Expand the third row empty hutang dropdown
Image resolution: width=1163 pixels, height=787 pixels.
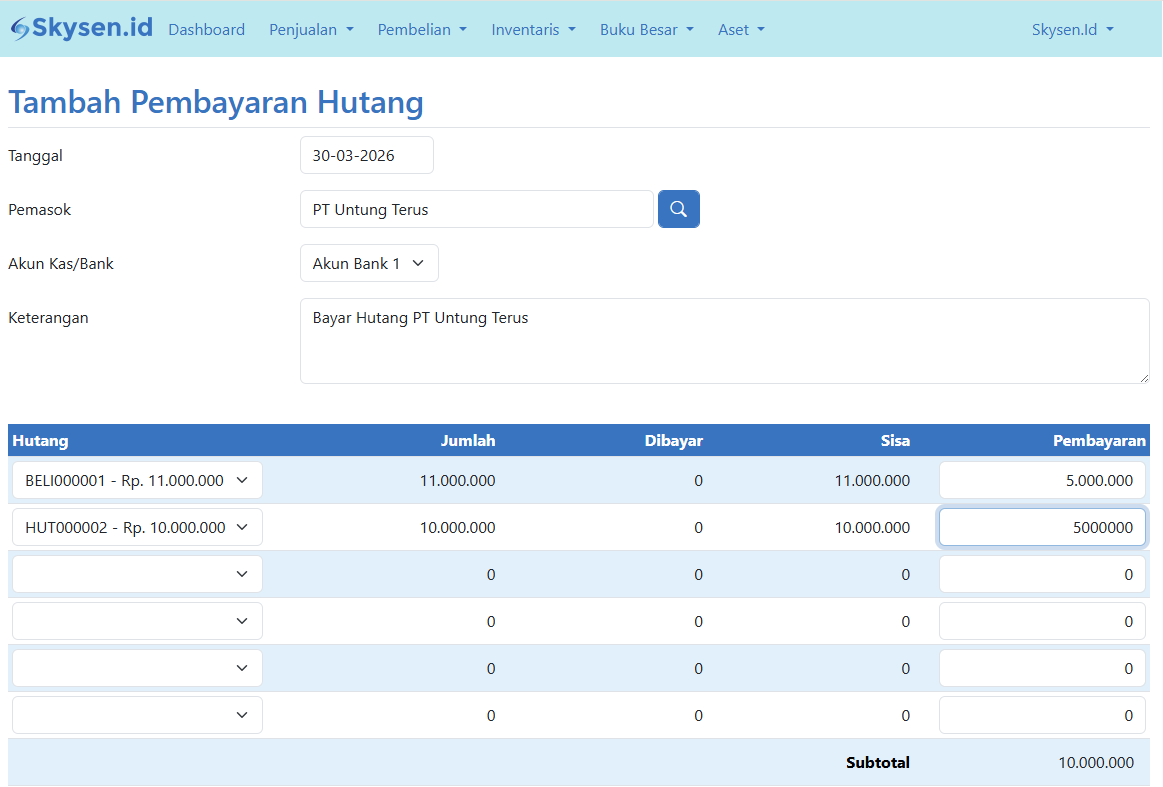point(137,574)
